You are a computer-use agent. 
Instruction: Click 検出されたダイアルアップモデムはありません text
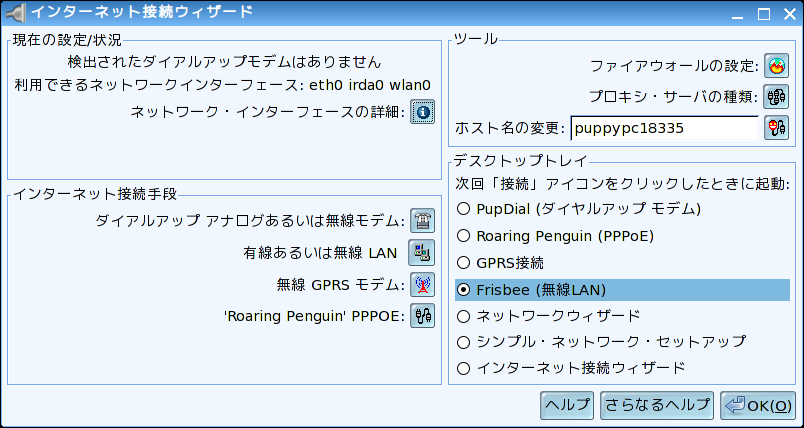(x=225, y=62)
